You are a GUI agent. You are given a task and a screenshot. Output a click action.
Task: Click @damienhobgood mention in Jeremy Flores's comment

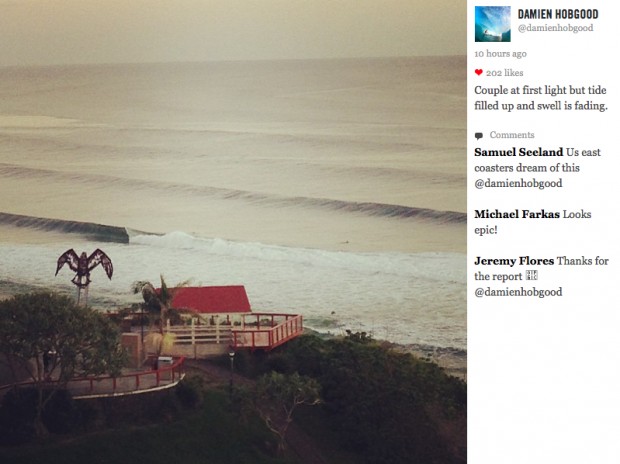[x=518, y=292]
